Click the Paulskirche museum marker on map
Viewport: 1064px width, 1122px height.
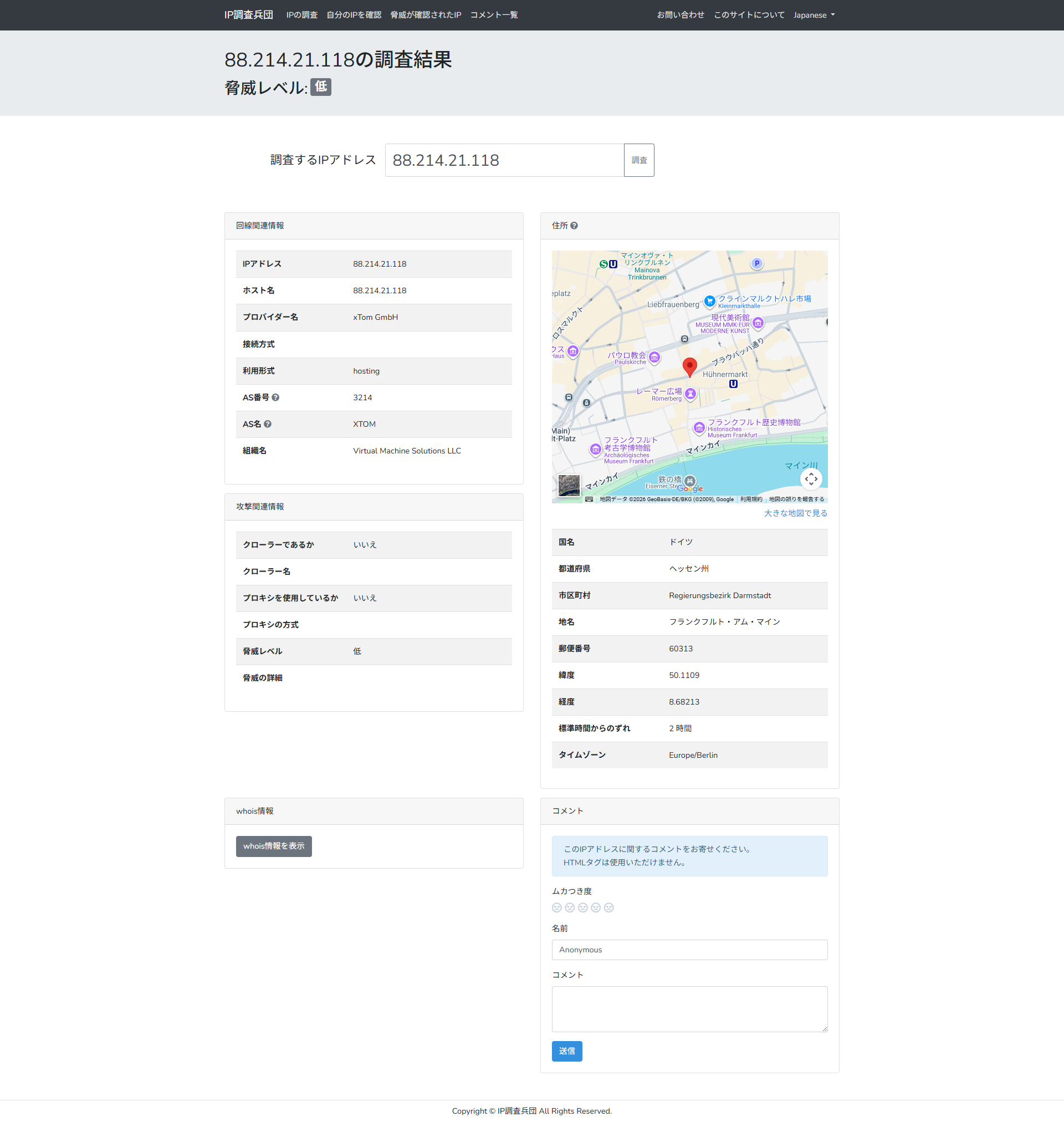654,358
